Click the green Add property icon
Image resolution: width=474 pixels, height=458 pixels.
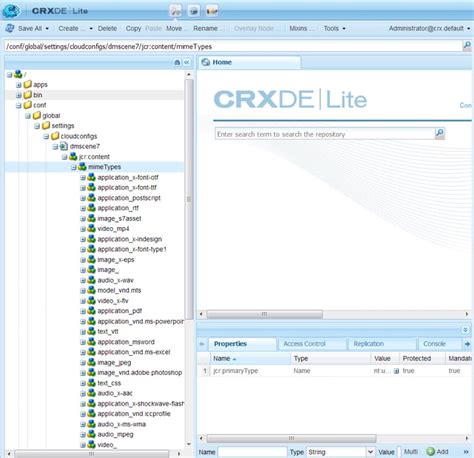(431, 452)
